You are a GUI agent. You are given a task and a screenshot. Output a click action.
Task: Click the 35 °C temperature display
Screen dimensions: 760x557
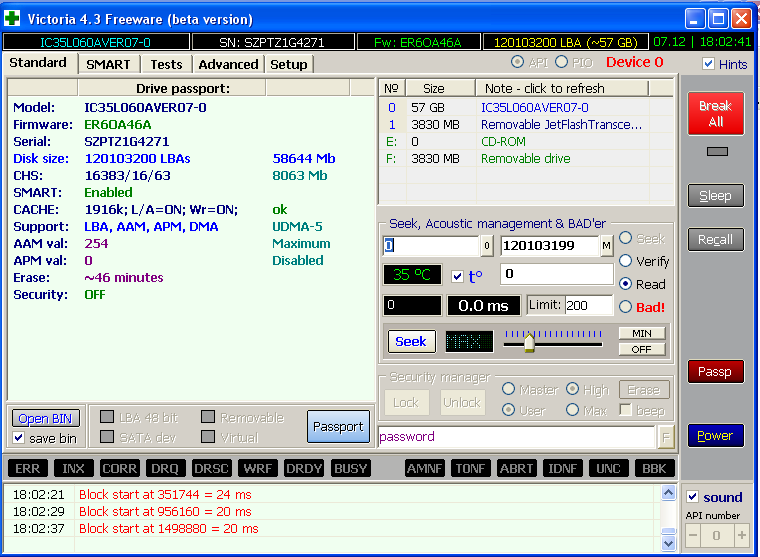[412, 275]
